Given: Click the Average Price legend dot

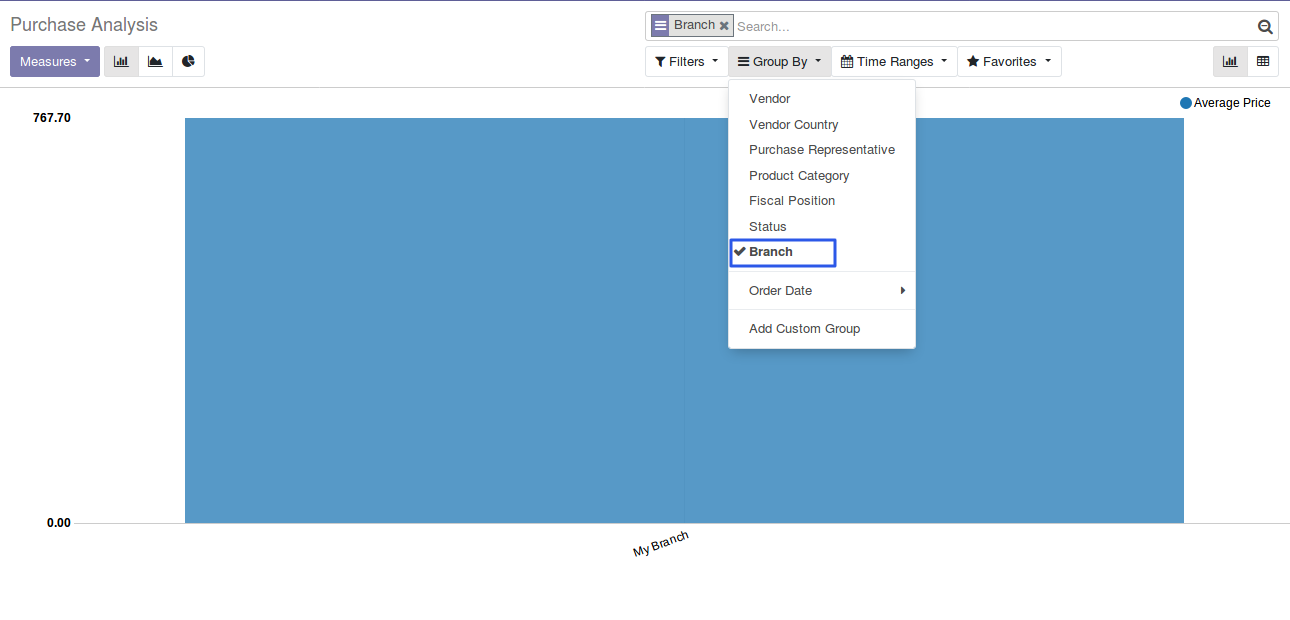Looking at the screenshot, I should [1186, 103].
